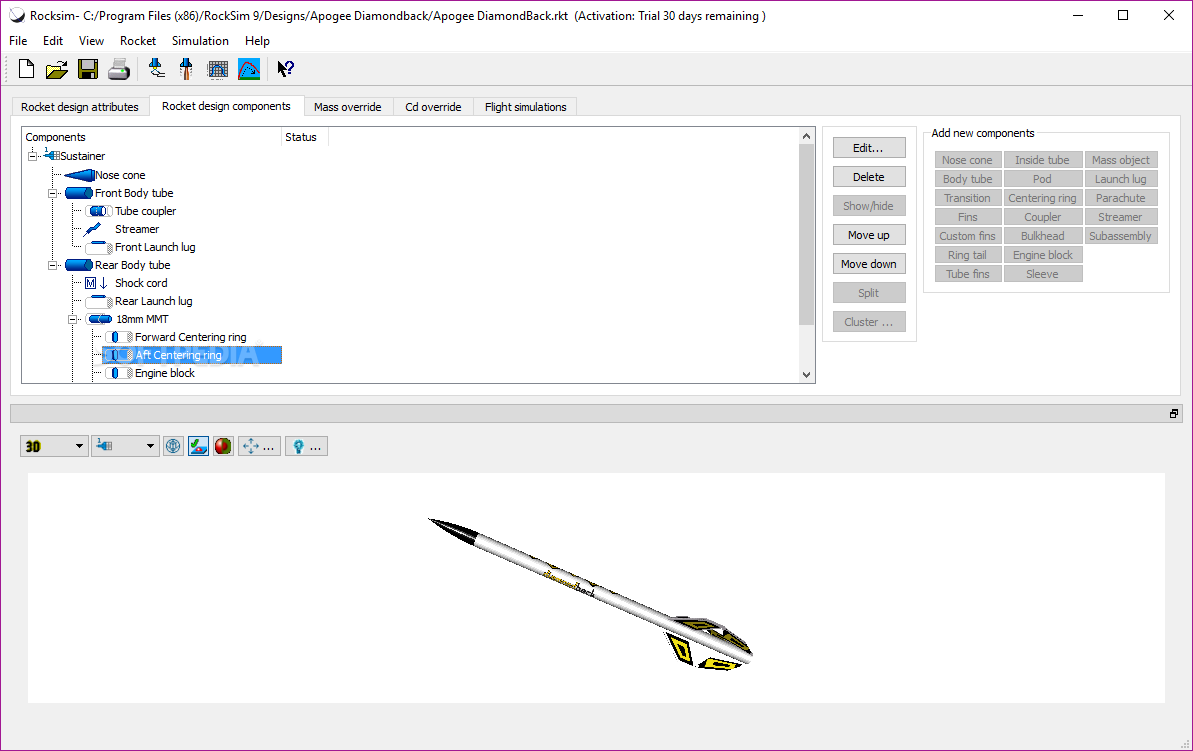This screenshot has height=751, width=1193.
Task: Open the Rocket menu
Action: pos(138,41)
